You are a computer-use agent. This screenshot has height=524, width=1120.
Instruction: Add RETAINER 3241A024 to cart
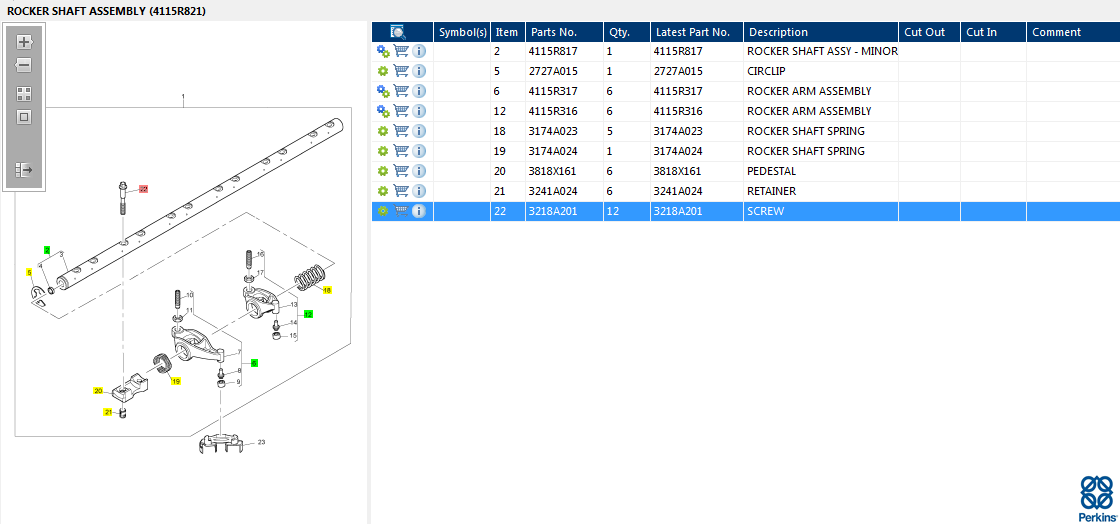point(401,191)
